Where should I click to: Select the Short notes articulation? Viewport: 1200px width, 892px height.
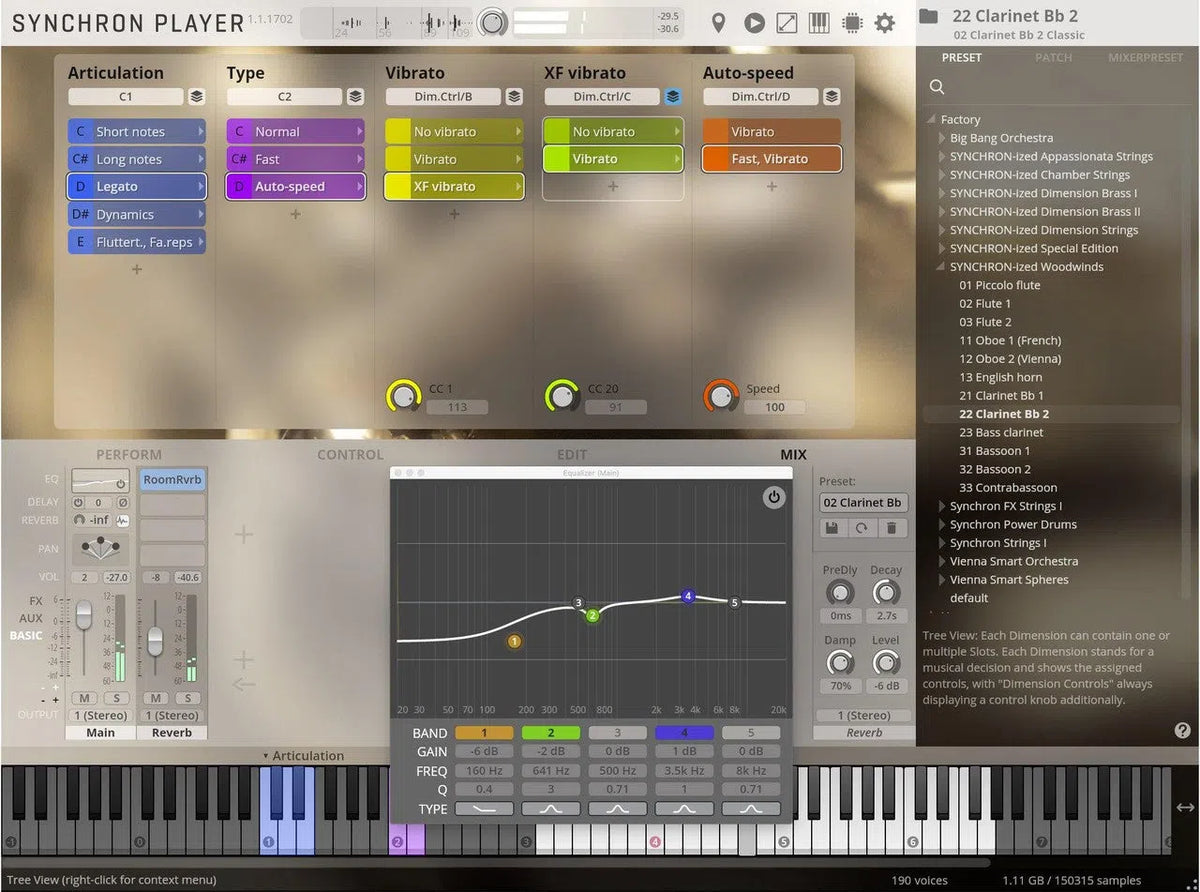[137, 132]
